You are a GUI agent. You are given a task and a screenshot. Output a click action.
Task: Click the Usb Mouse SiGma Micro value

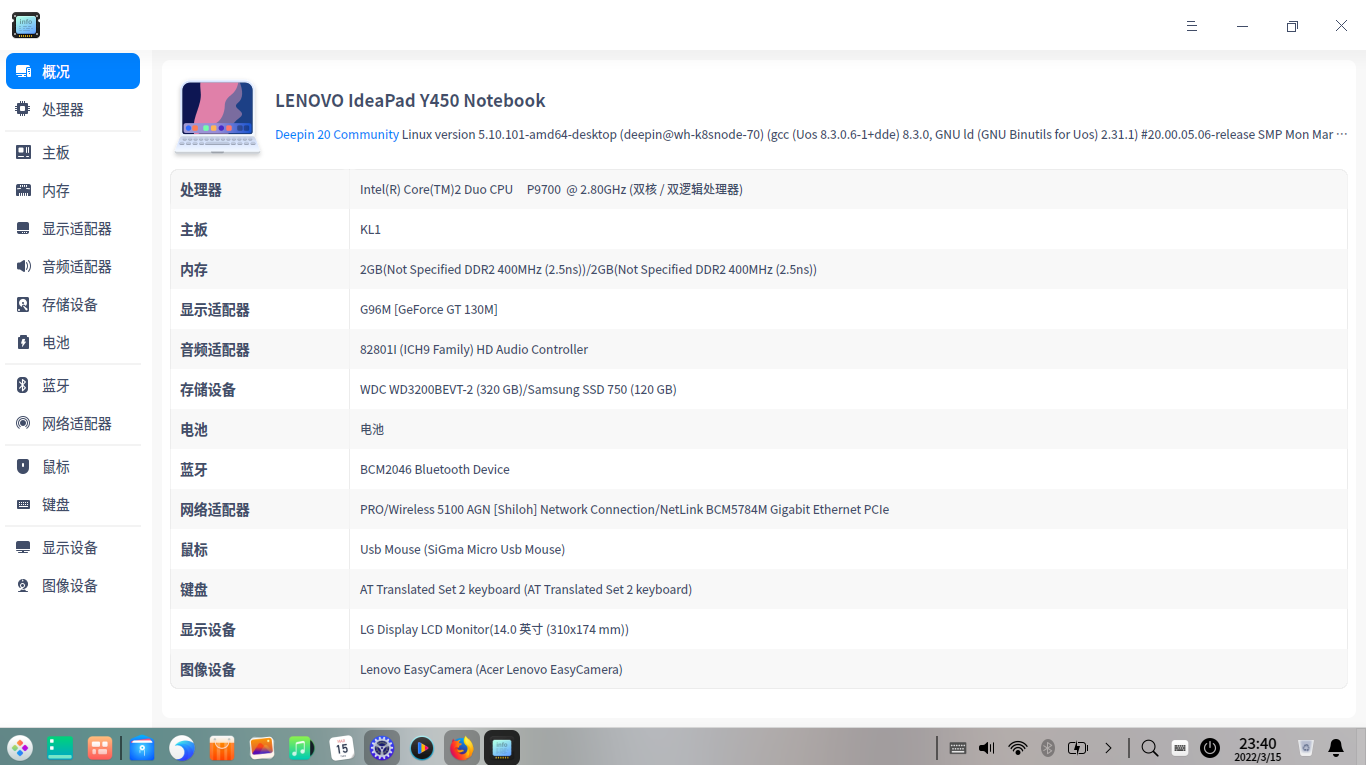click(x=462, y=549)
